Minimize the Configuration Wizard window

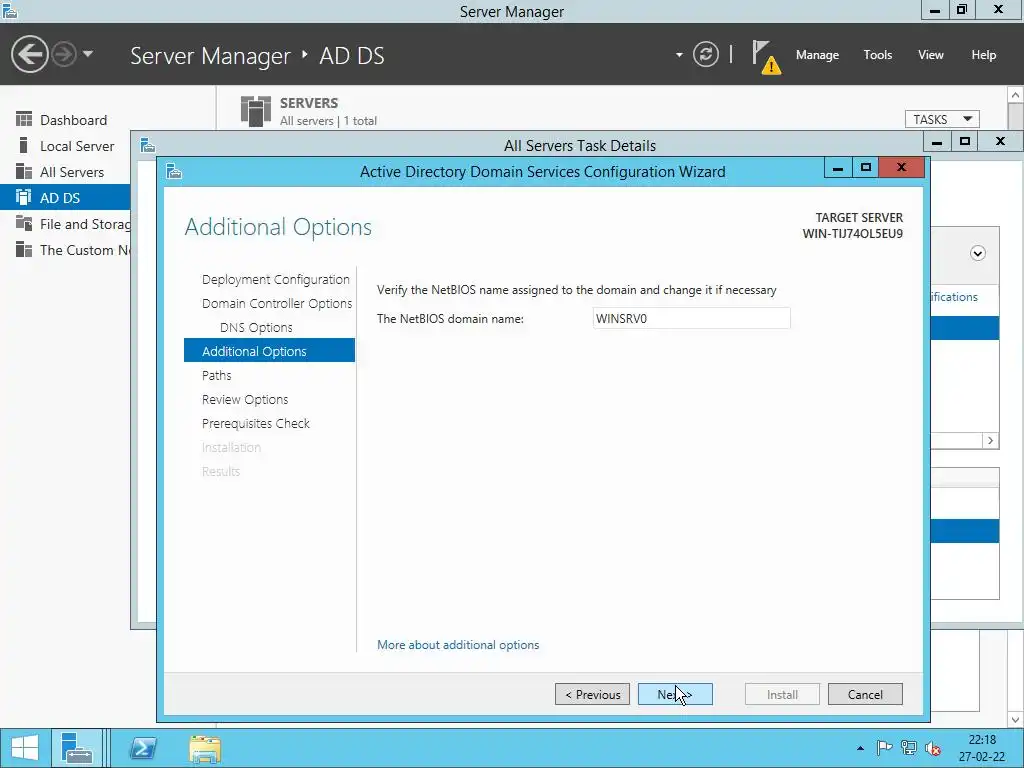click(838, 167)
